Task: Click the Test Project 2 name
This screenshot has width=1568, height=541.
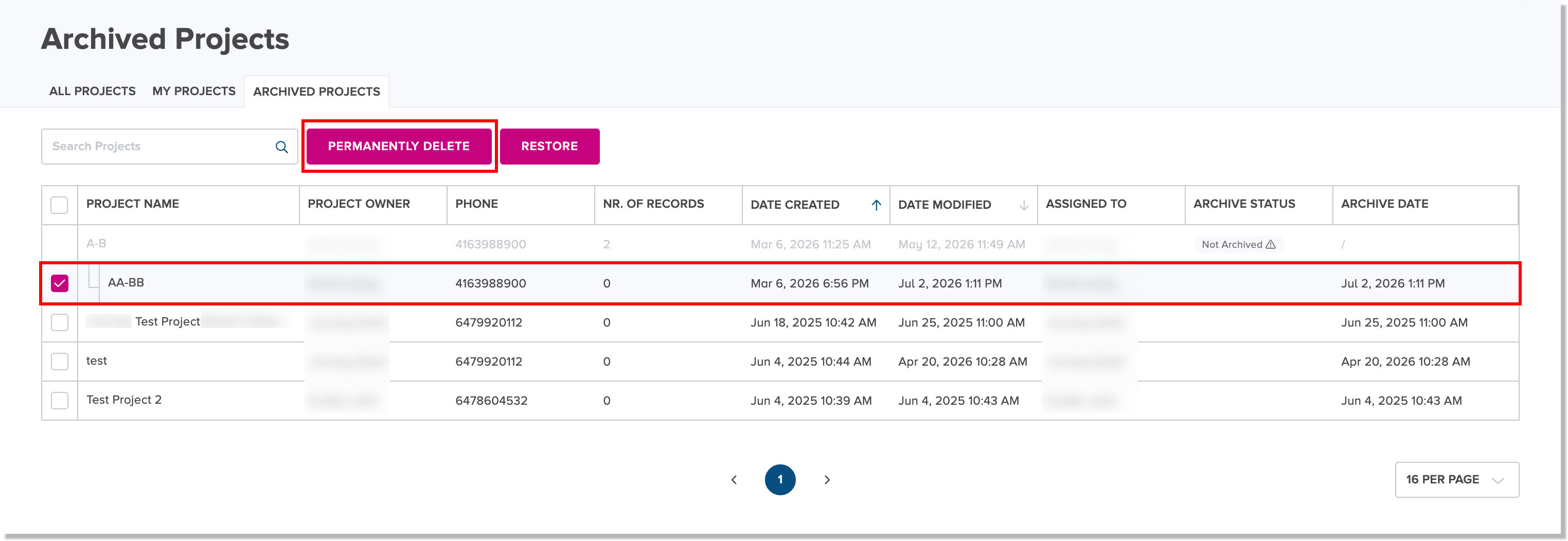Action: 123,400
